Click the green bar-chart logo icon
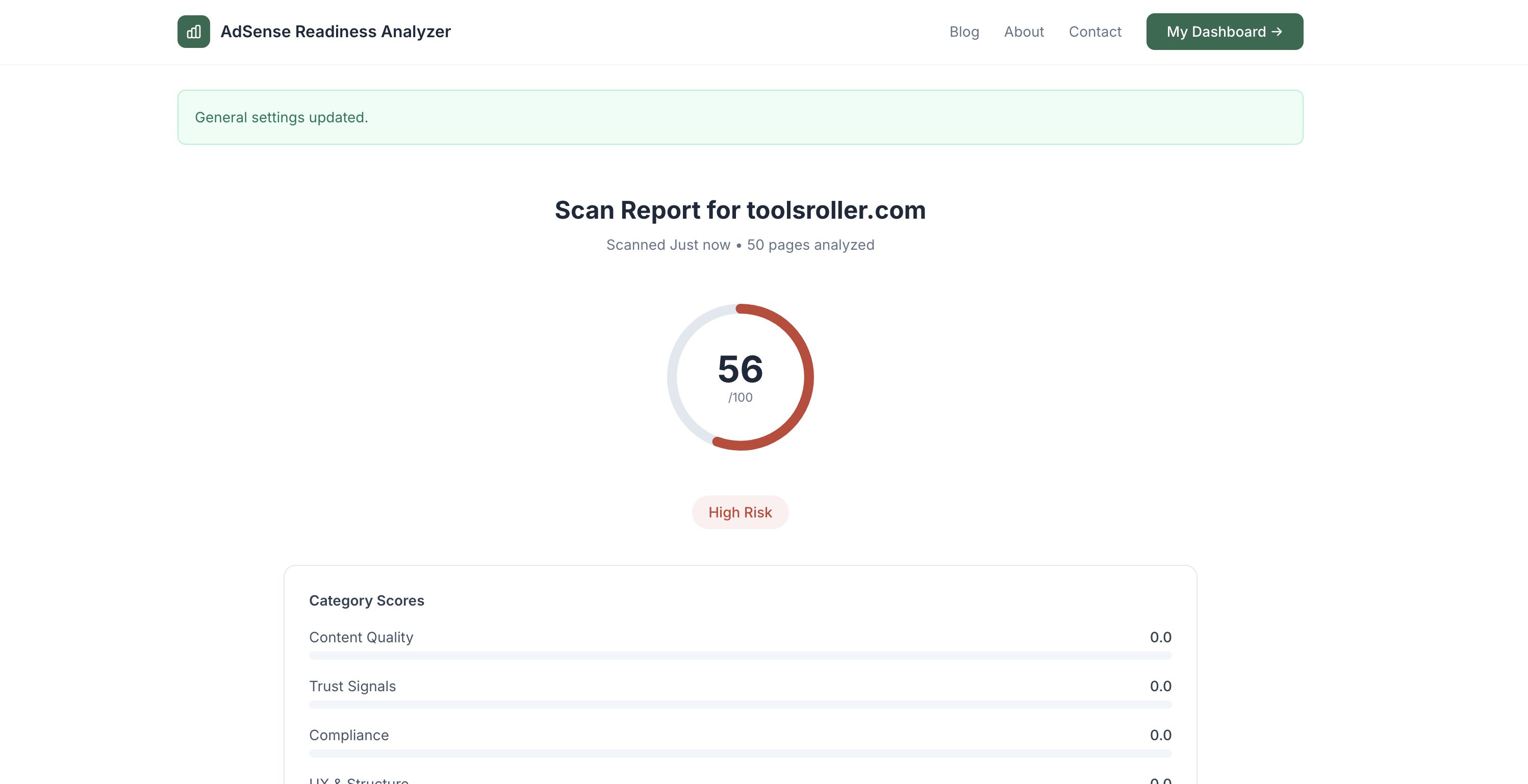This screenshot has height=784, width=1528. coord(193,32)
